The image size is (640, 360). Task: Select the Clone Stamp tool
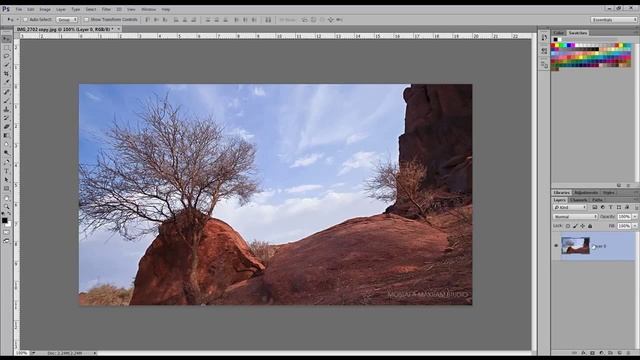tap(6, 109)
